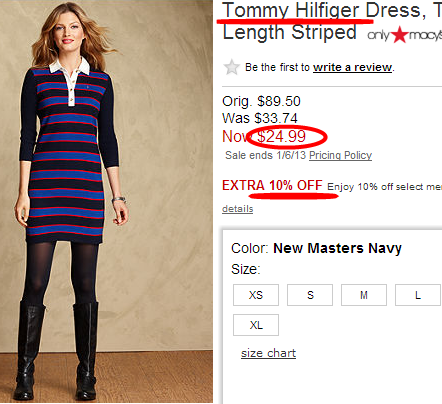The image size is (442, 404).
Task: Click the EXTRA 10% OFF promotion text
Action: (272, 185)
